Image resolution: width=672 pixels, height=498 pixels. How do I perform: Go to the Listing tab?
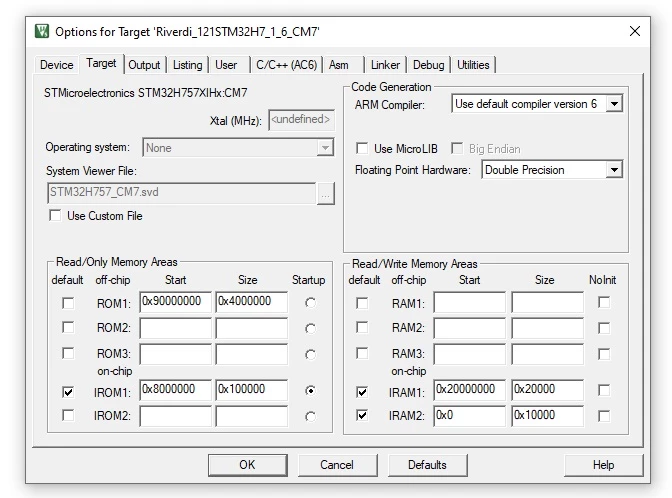point(187,65)
